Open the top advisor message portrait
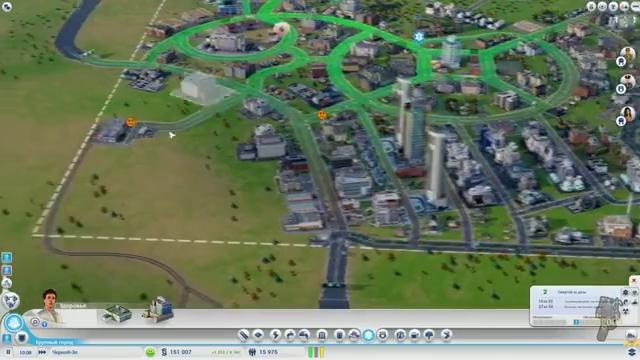Viewport: 640px width, 360px height. coord(628,53)
